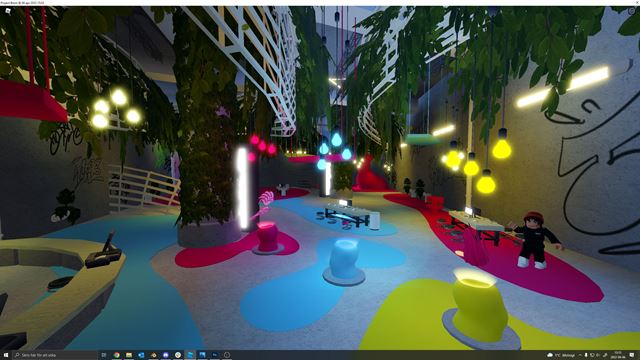The height and width of the screenshot is (360, 640).
Task: Open the weather widget in the taskbar
Action: tap(561, 355)
